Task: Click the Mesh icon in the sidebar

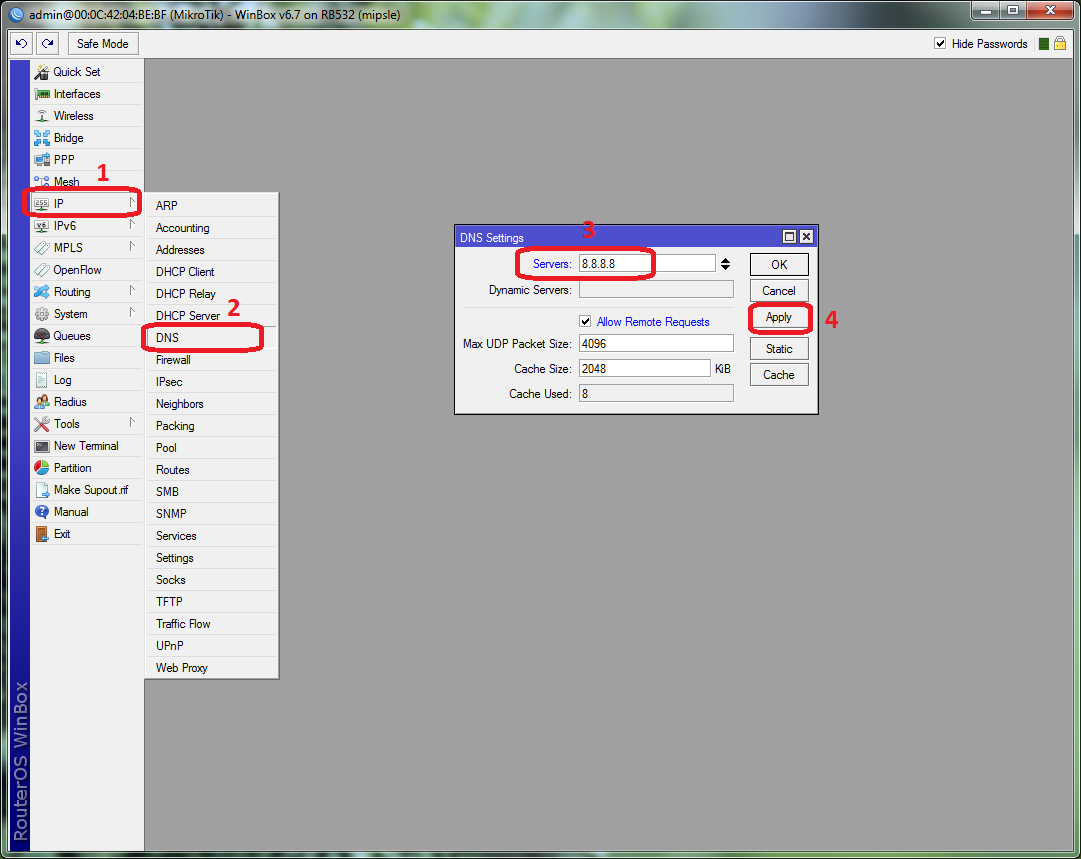Action: tap(42, 181)
